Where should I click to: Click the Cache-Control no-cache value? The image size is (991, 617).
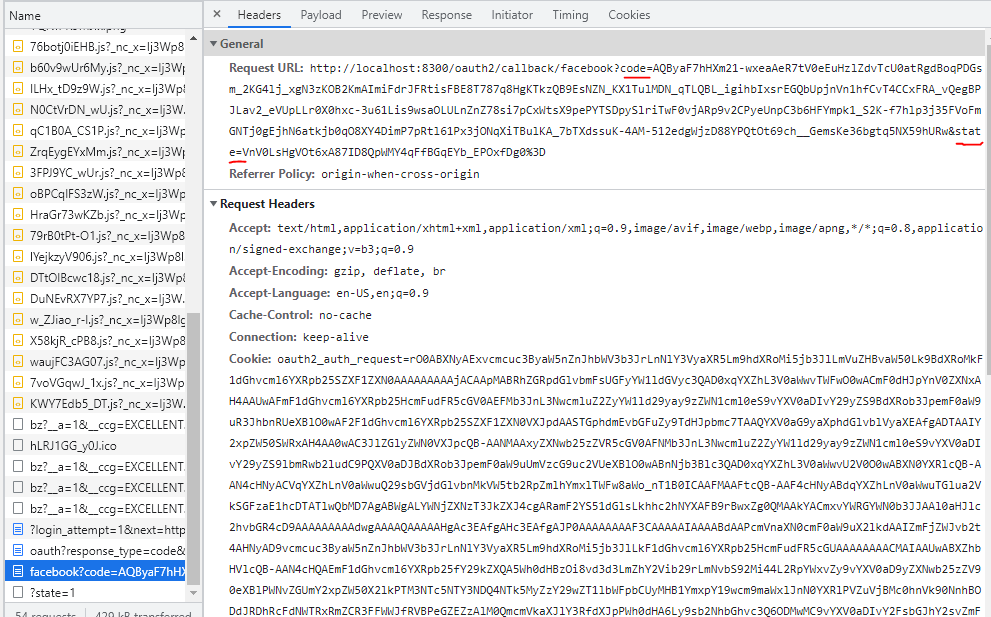345,315
